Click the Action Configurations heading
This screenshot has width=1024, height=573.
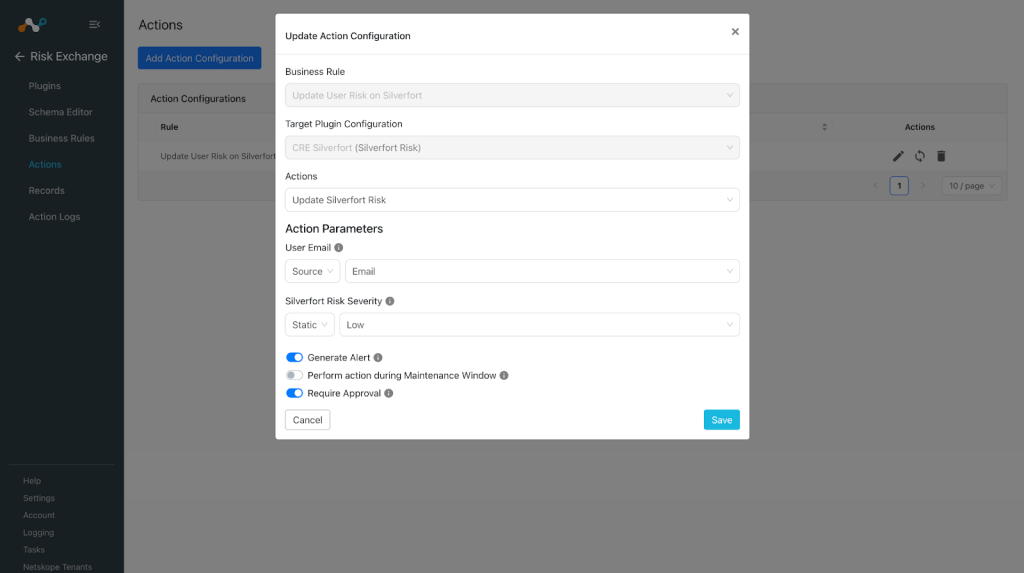click(x=198, y=99)
